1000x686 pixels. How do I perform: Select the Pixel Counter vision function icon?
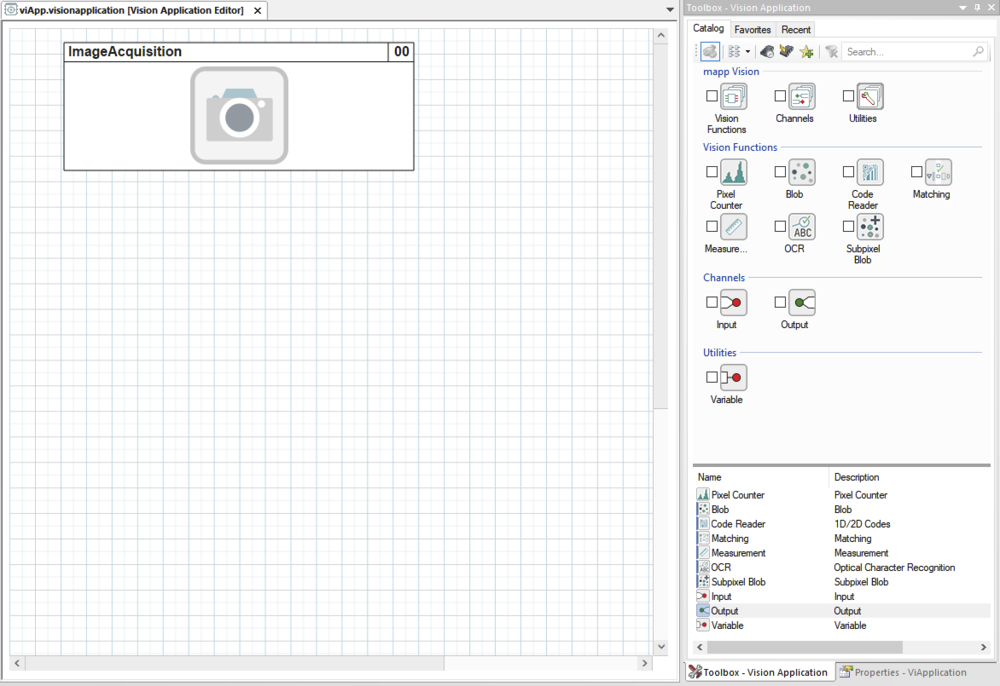click(x=733, y=172)
